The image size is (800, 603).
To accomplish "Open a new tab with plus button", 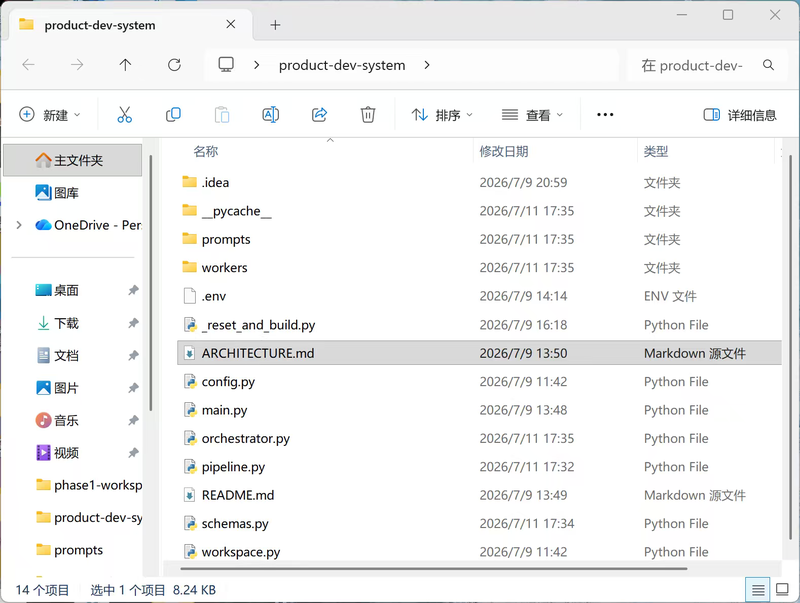I will point(276,25).
